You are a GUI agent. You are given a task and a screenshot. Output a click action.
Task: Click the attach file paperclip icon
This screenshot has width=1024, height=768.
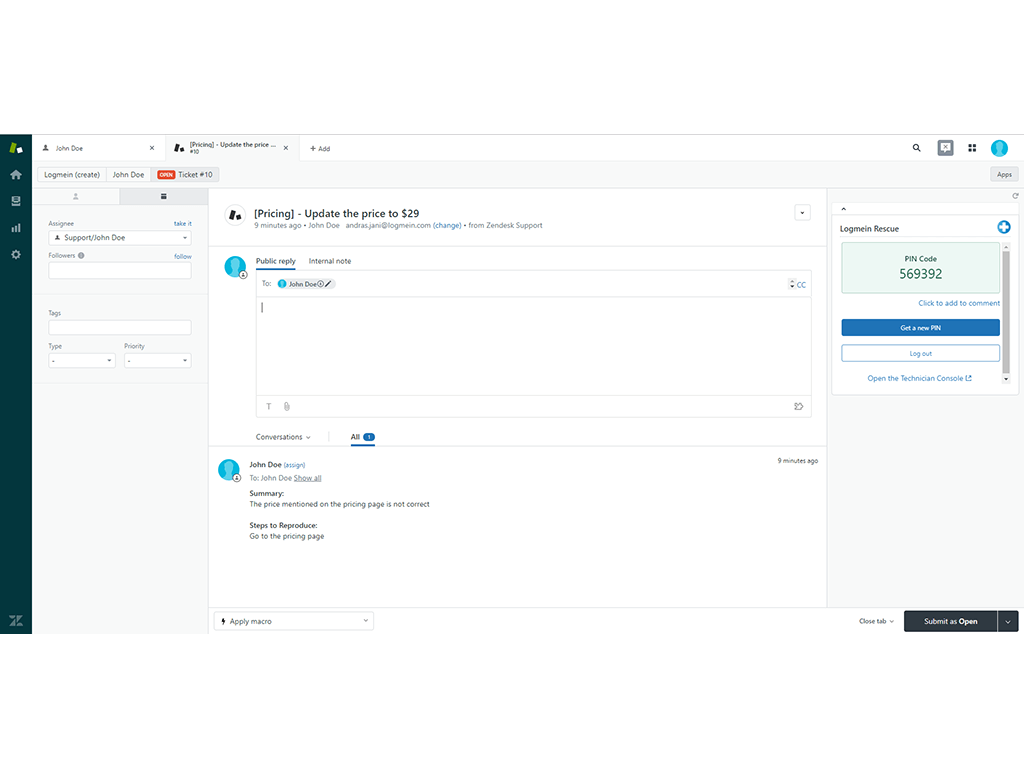(286, 406)
